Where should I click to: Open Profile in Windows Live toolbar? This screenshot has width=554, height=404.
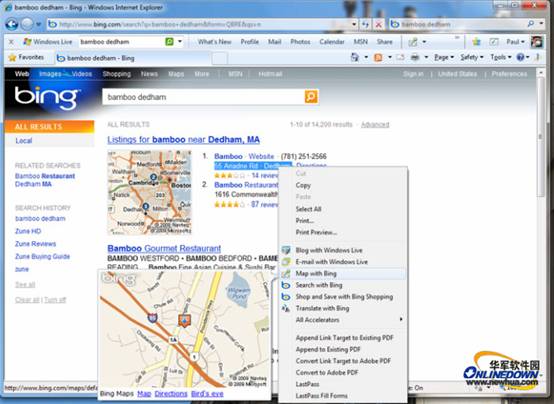pos(249,42)
